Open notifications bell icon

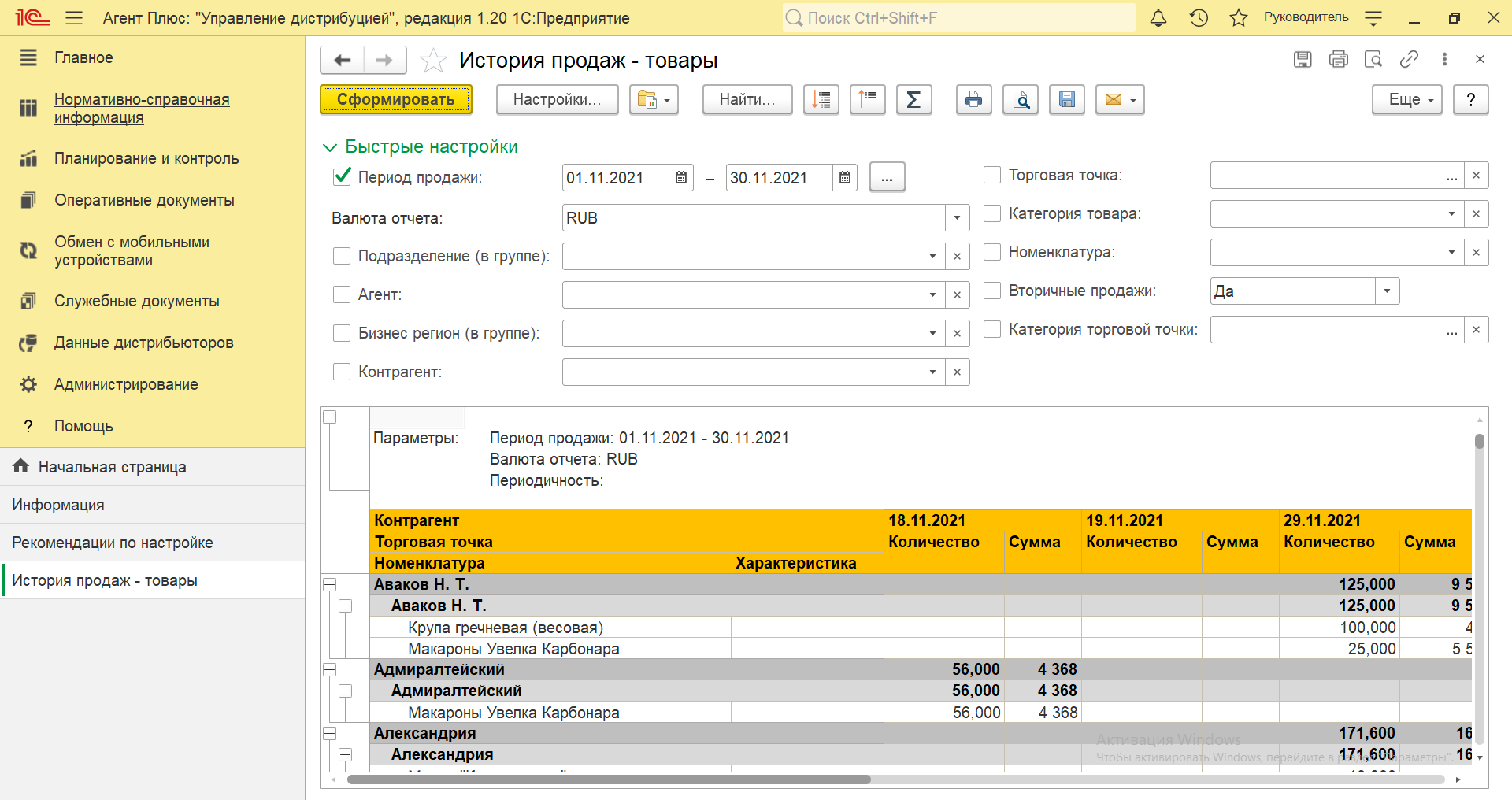coord(1158,18)
